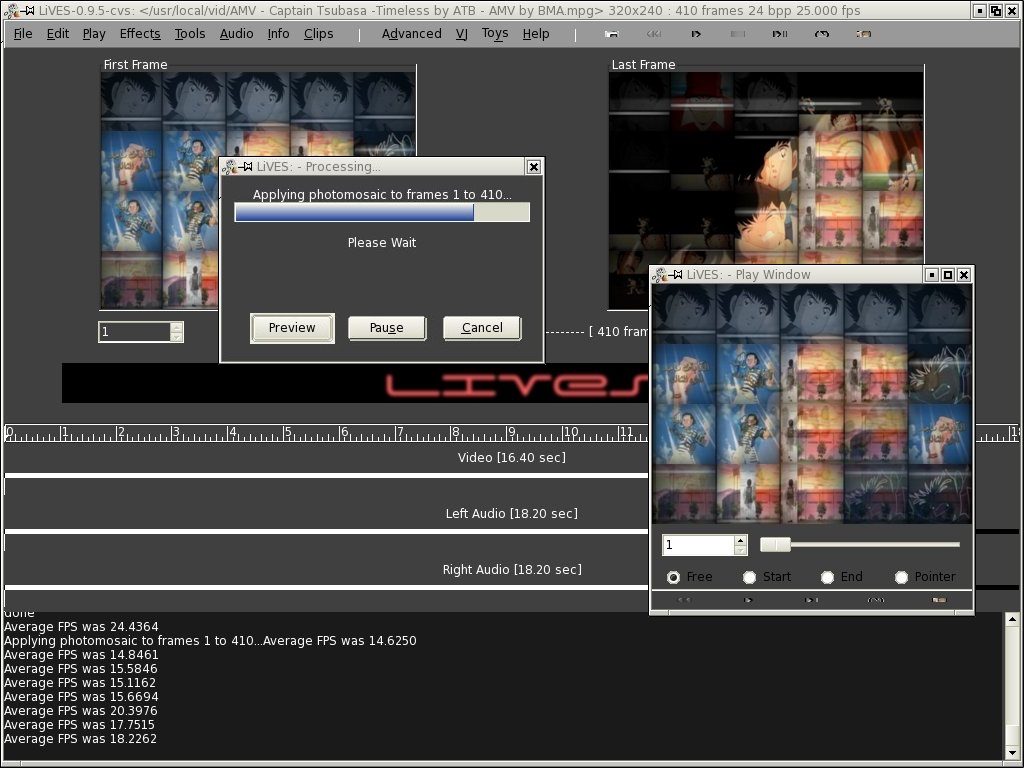Maximize the Play Window
Screen dimensions: 1024x768
click(948, 275)
